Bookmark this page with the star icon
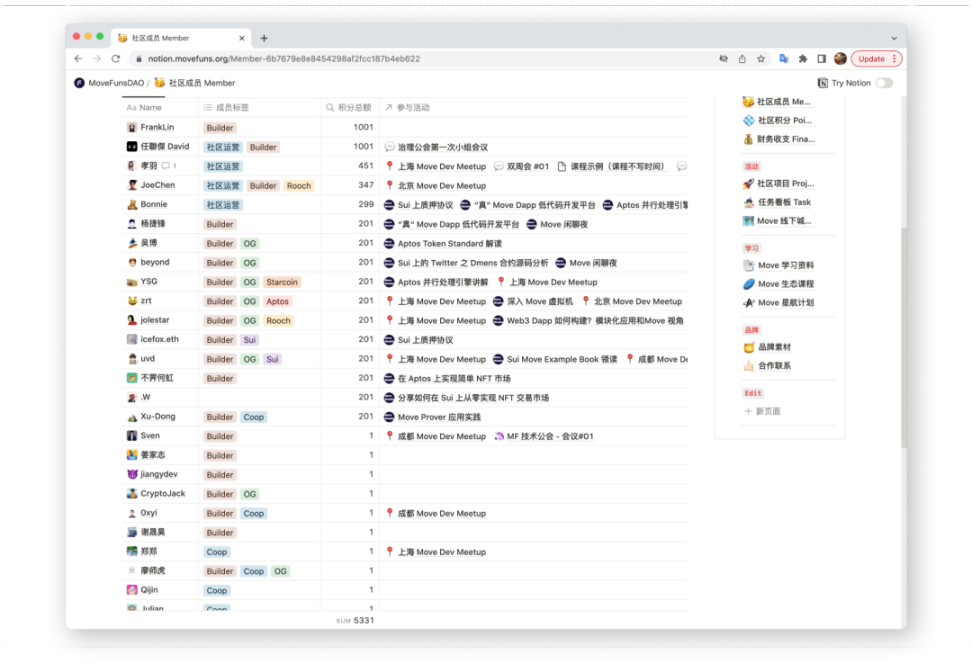Viewport: 972px width, 664px height. tap(761, 59)
